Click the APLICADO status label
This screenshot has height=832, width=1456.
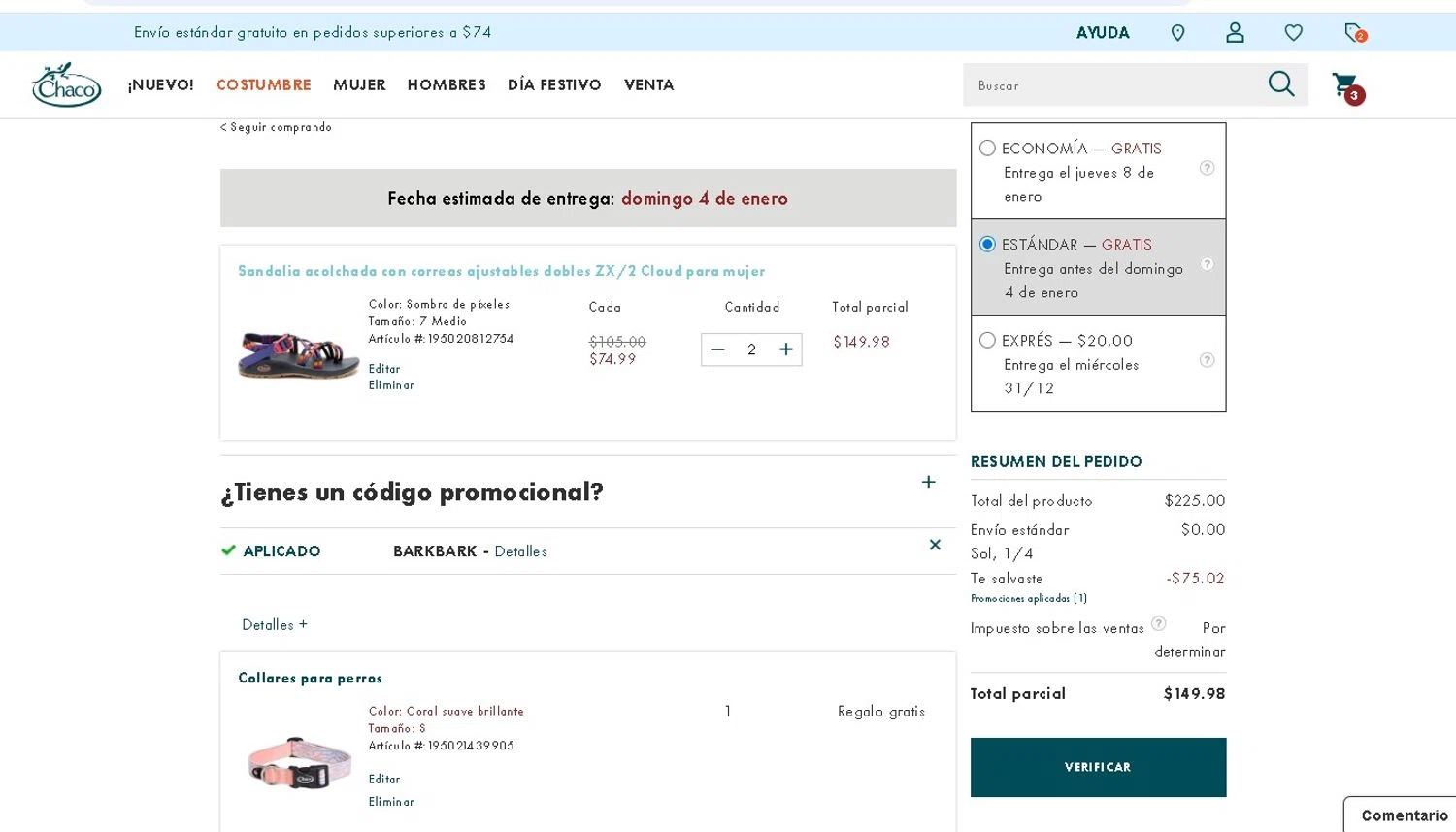pyautogui.click(x=281, y=551)
